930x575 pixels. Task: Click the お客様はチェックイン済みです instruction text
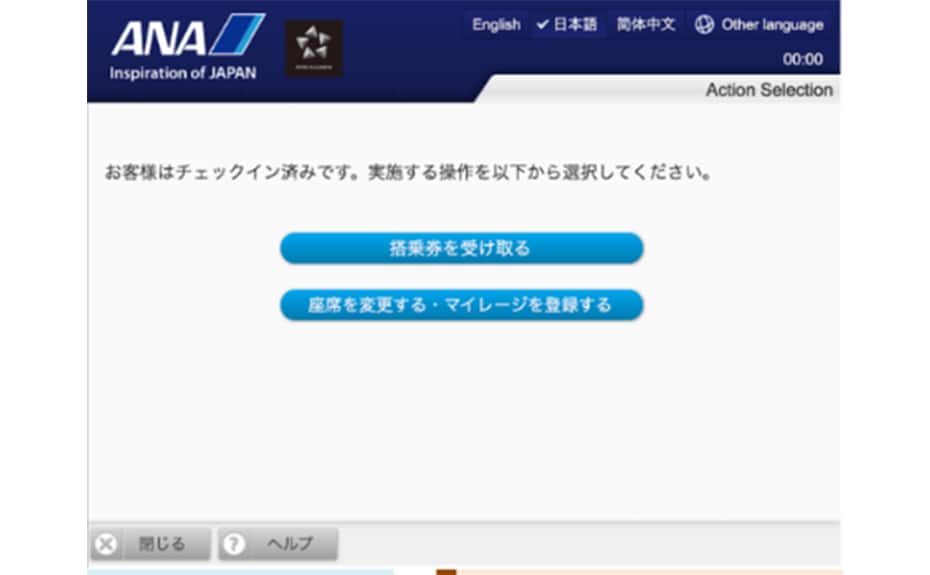(408, 173)
